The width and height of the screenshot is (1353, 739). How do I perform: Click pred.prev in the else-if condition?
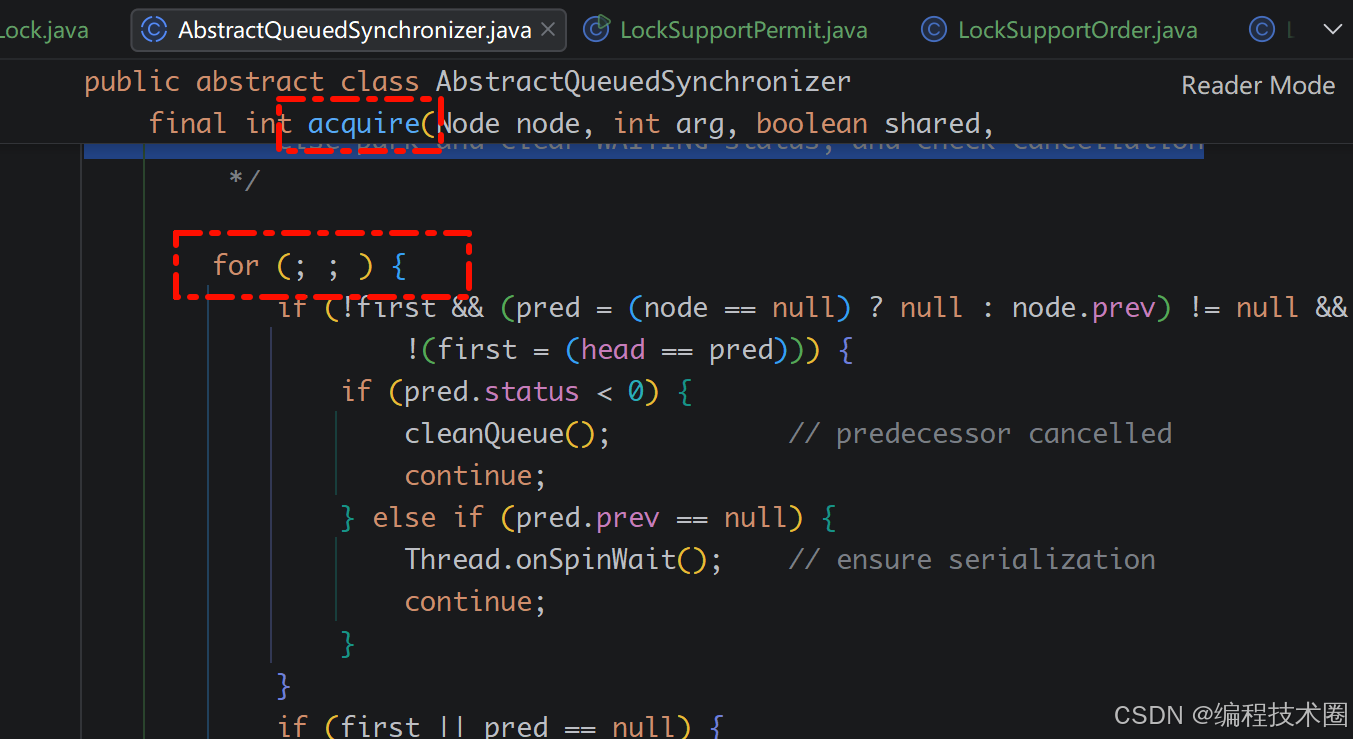(x=587, y=517)
